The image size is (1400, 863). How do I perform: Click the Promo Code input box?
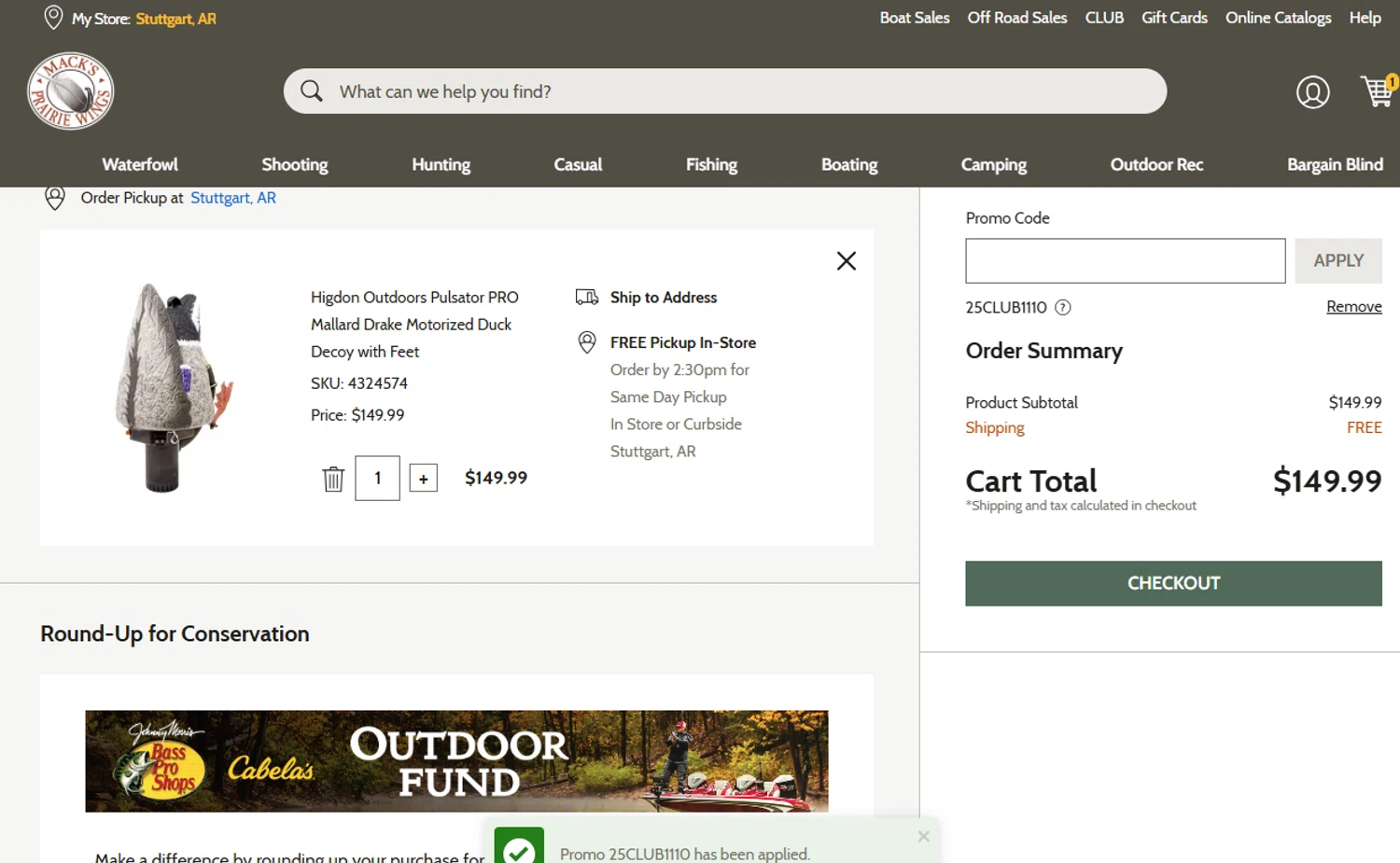(1126, 260)
